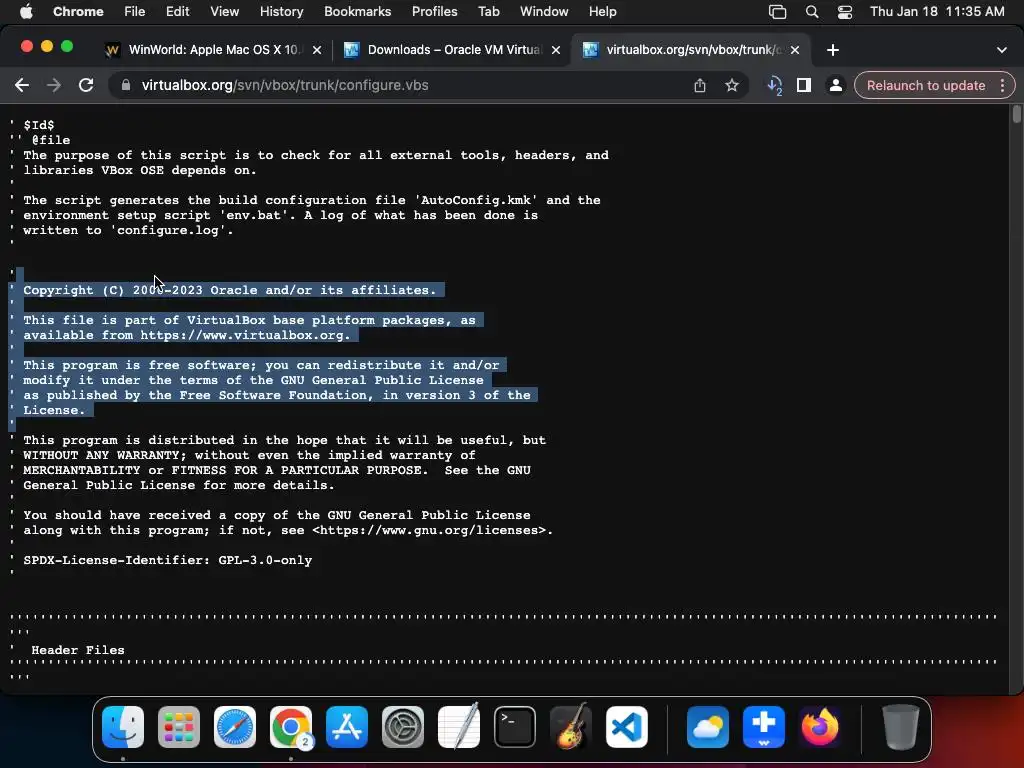Open Finder from the Dock
Viewport: 1024px width, 768px height.
[x=123, y=727]
